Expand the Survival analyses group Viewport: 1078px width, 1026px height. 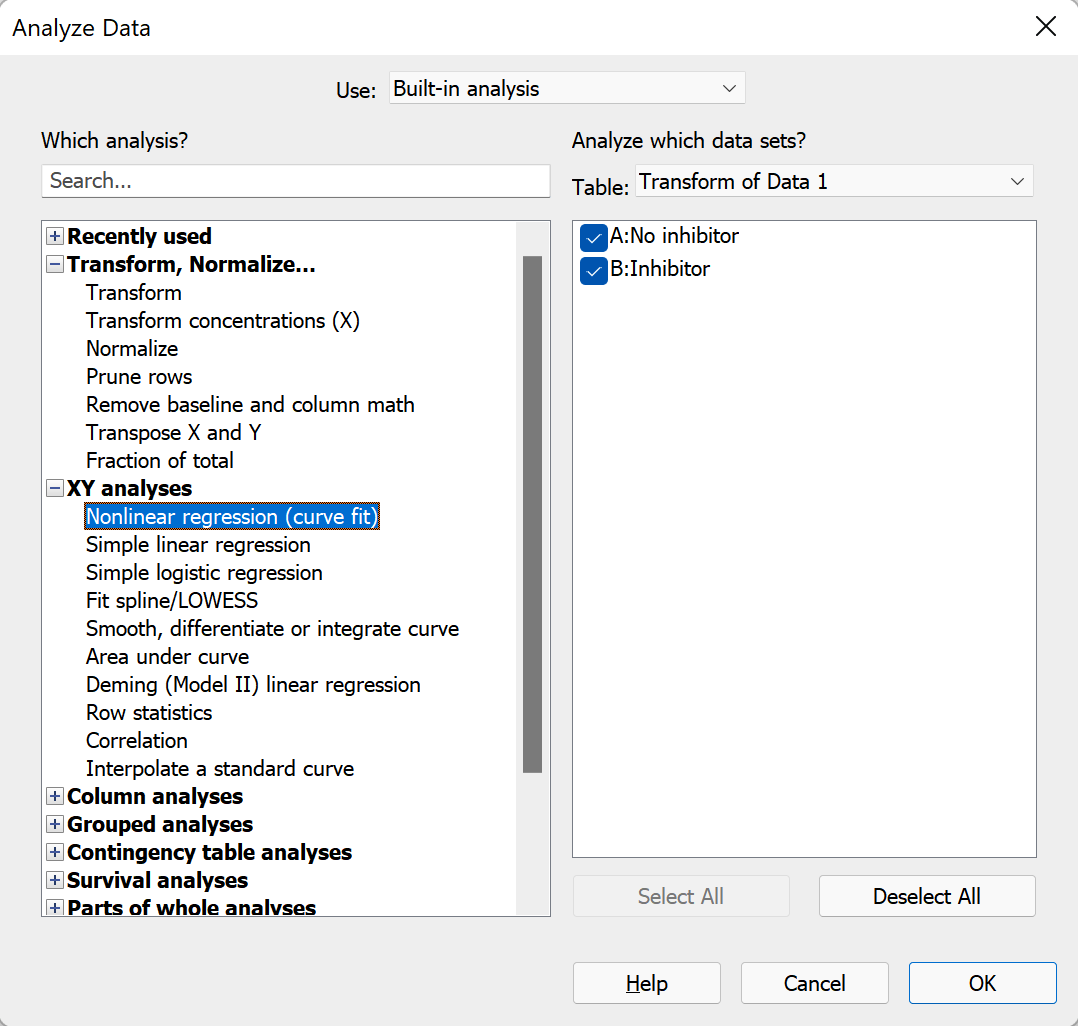click(55, 880)
